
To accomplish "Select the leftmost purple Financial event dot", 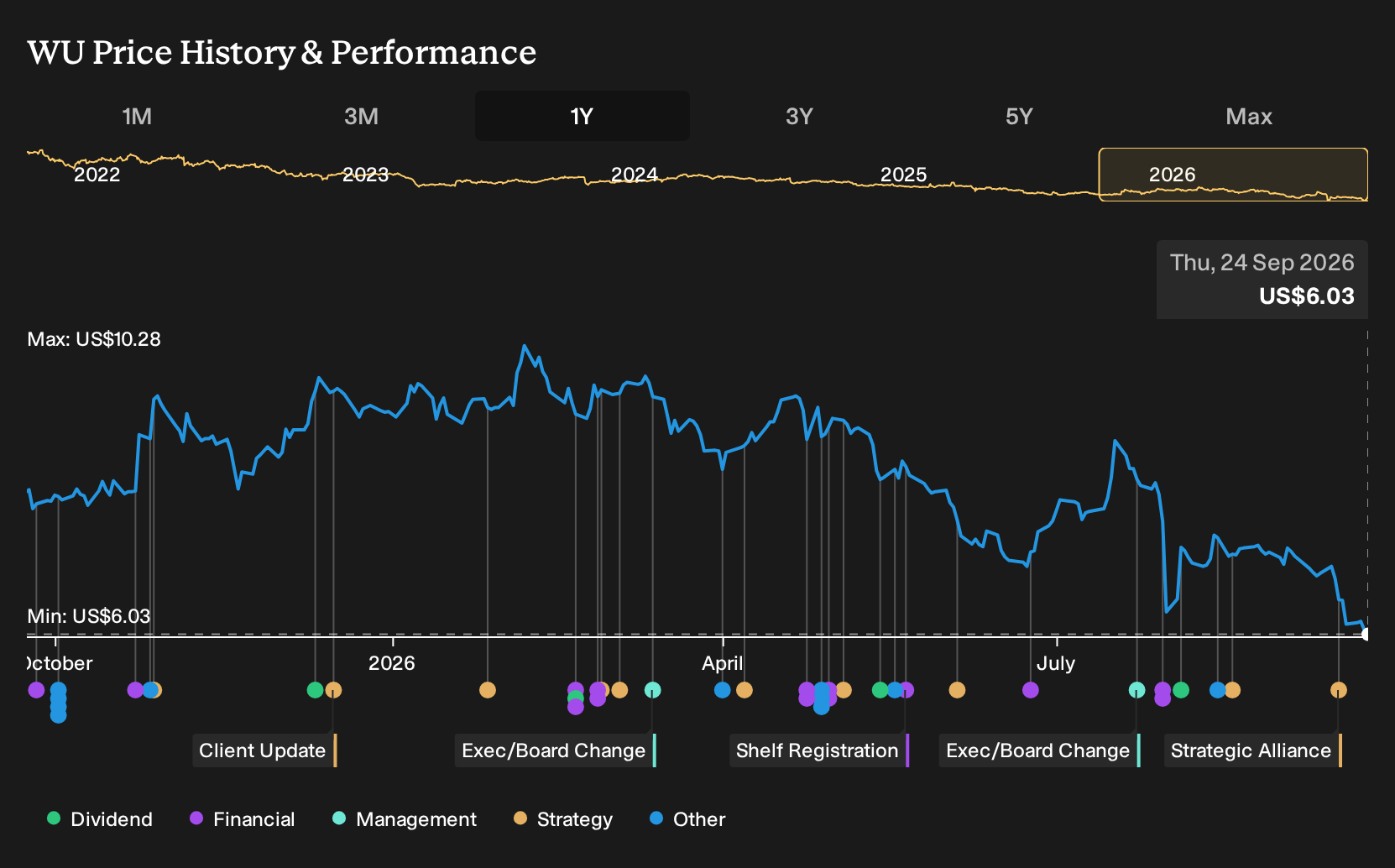I will tap(36, 690).
